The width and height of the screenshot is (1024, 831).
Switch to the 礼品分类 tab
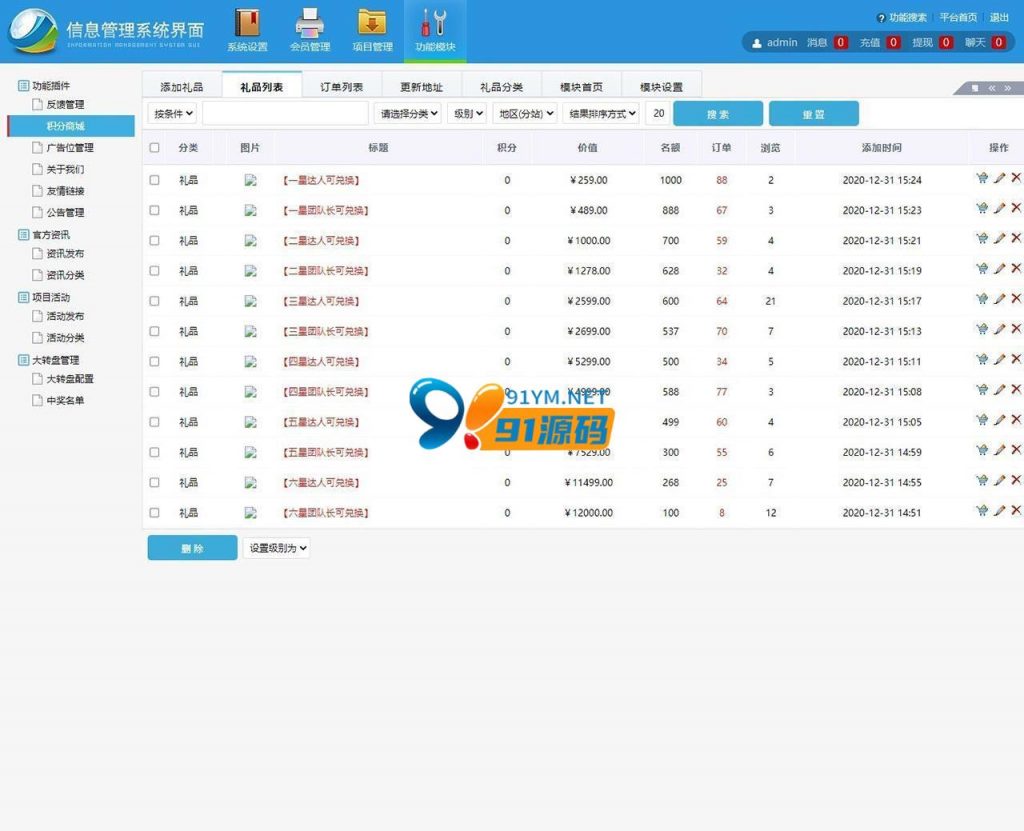[x=502, y=87]
